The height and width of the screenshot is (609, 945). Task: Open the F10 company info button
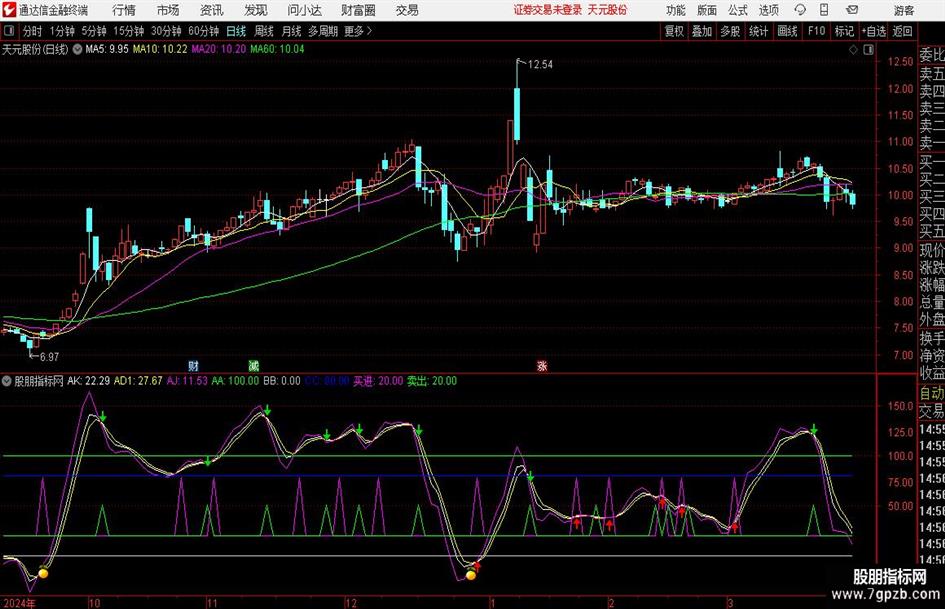(816, 31)
